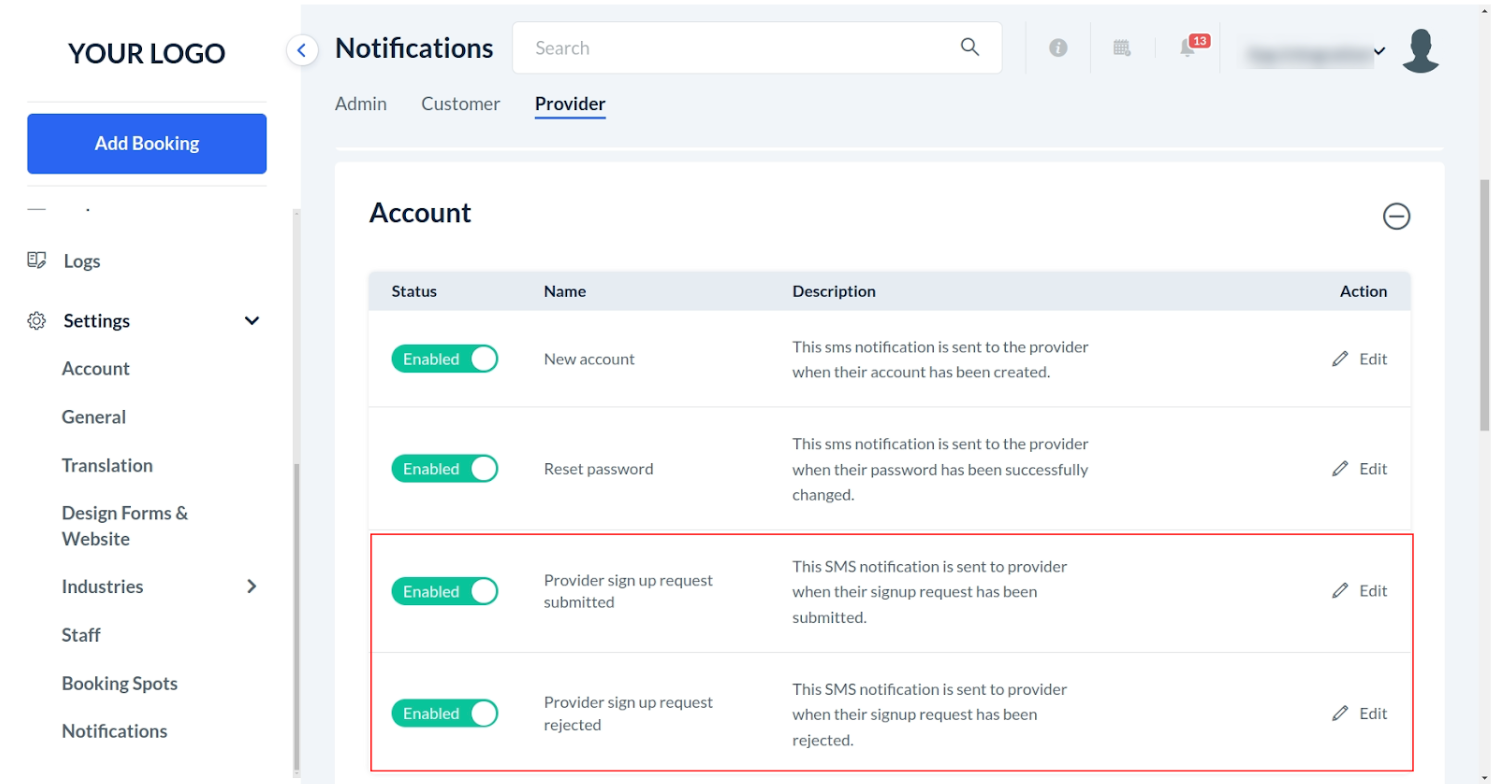Disable Provider sign up request rejected toggle

click(445, 714)
